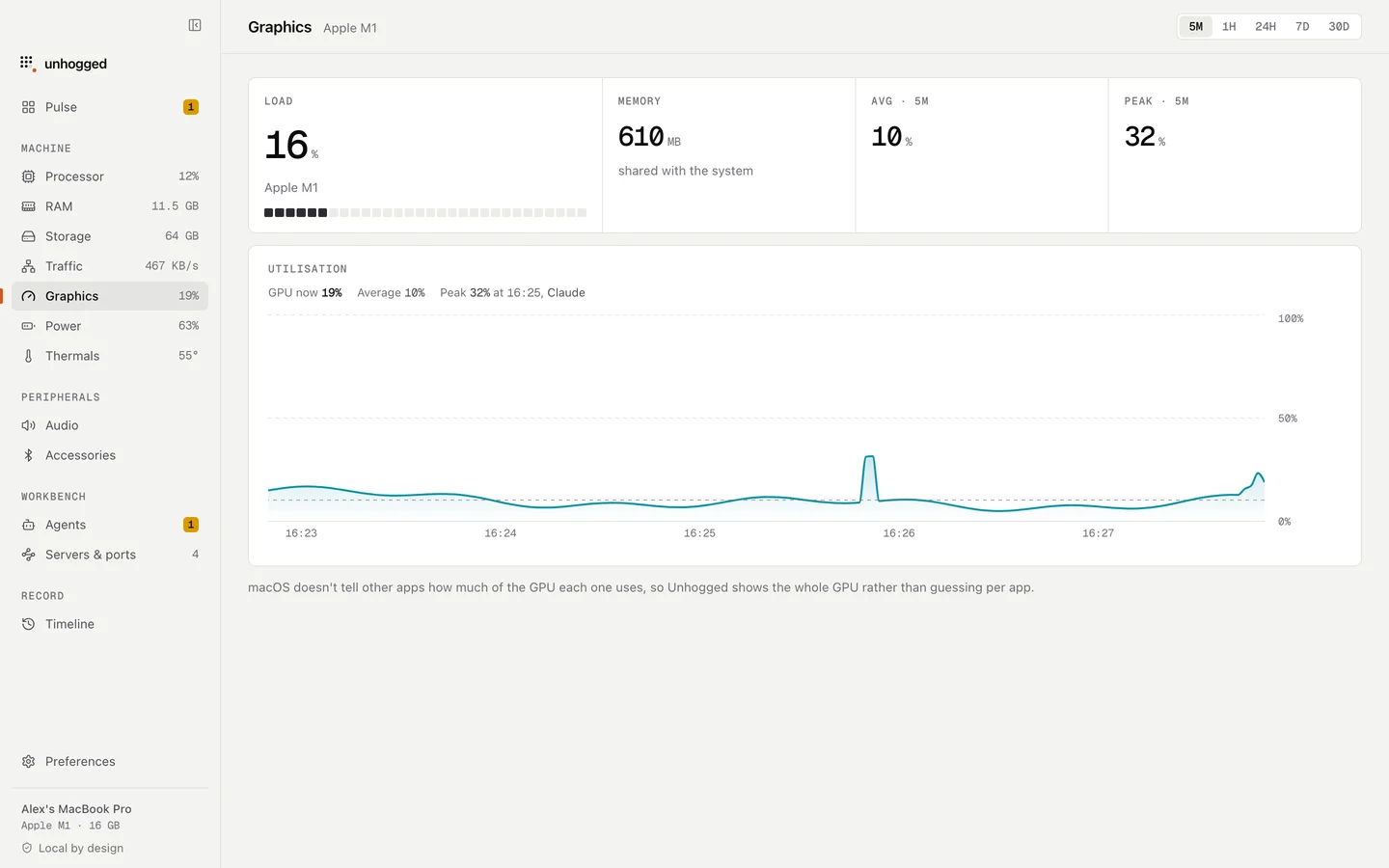Switch time range to 24H
This screenshot has height=868, width=1389.
pos(1266,26)
